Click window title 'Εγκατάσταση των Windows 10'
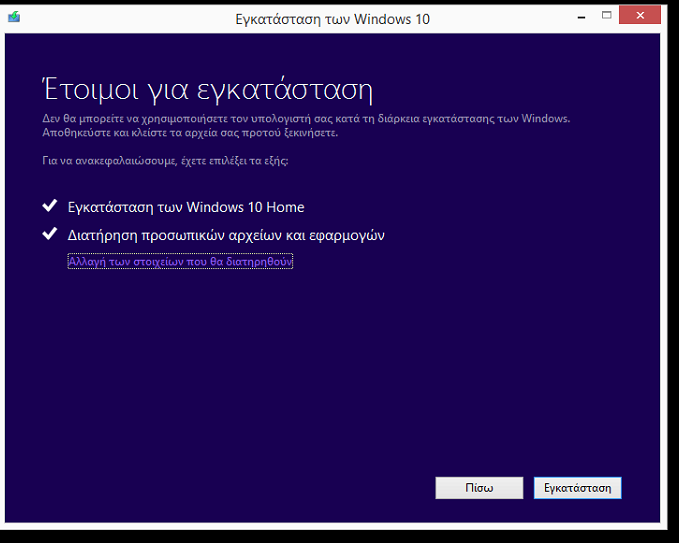679x543 pixels. (333, 19)
